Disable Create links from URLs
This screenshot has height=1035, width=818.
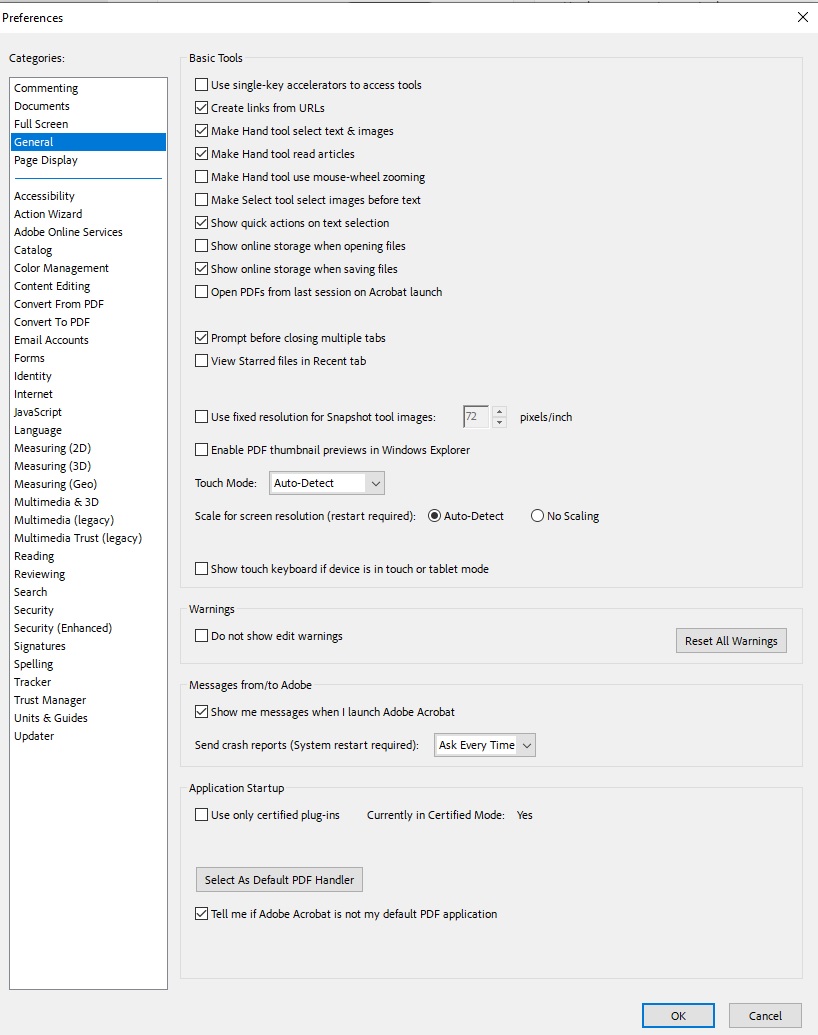point(201,107)
